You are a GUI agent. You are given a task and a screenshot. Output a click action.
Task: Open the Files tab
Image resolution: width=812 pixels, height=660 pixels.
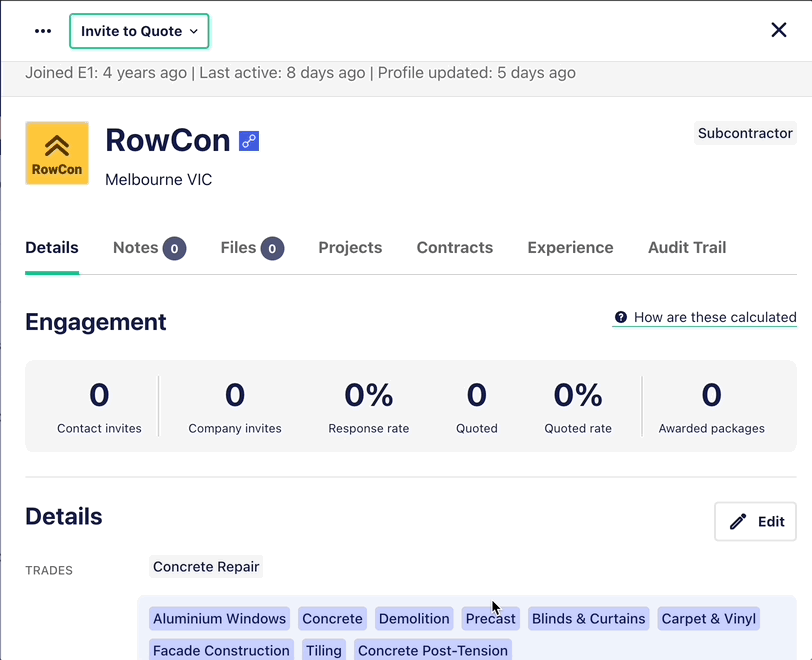click(x=251, y=248)
